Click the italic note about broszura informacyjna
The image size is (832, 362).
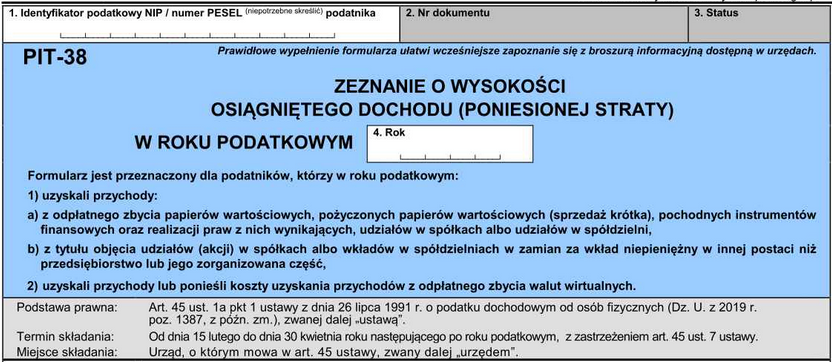tap(516, 51)
